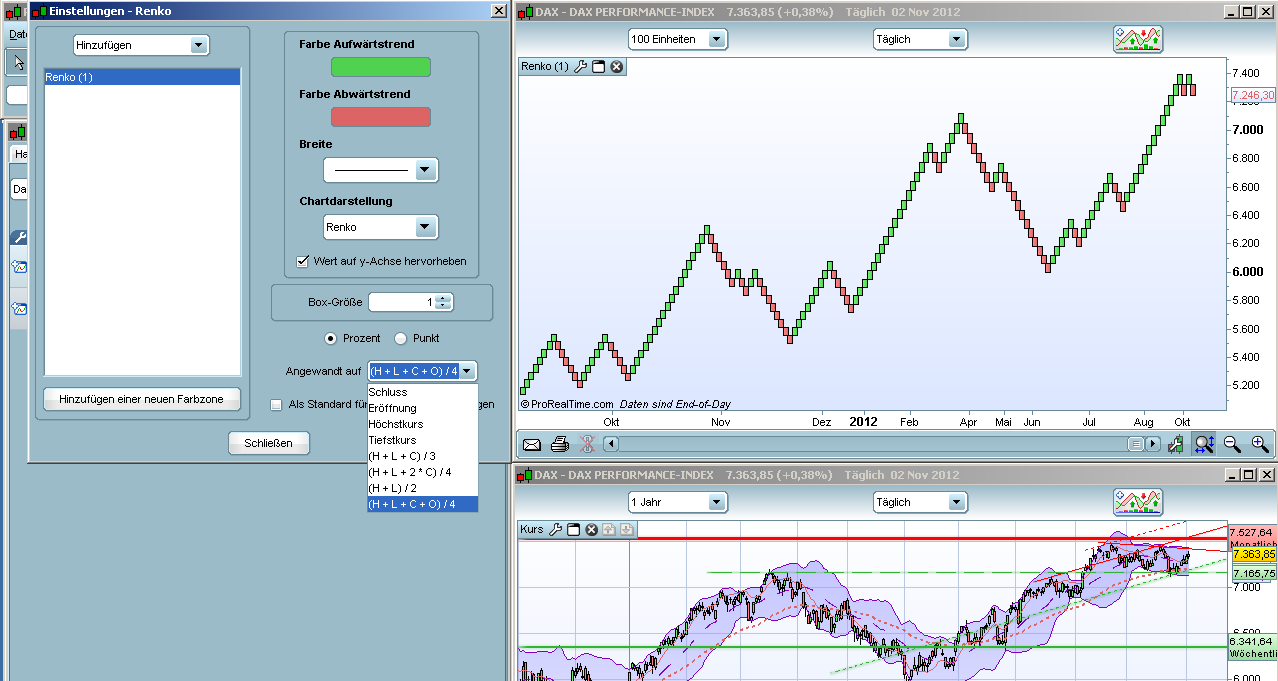Click the printer icon below the Renko chart

pos(558,443)
